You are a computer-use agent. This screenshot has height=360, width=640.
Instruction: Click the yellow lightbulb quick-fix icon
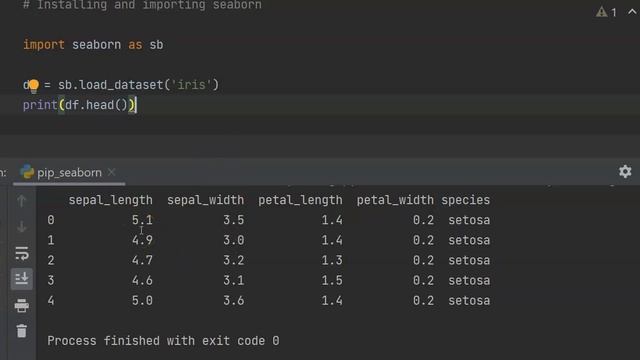click(33, 86)
